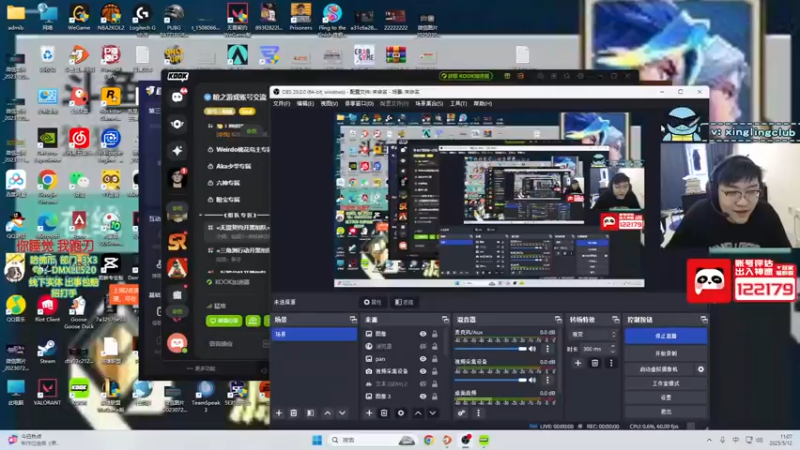Image resolution: width=800 pixels, height=450 pixels.
Task: Hide the pan source with eye icon
Action: point(423,359)
